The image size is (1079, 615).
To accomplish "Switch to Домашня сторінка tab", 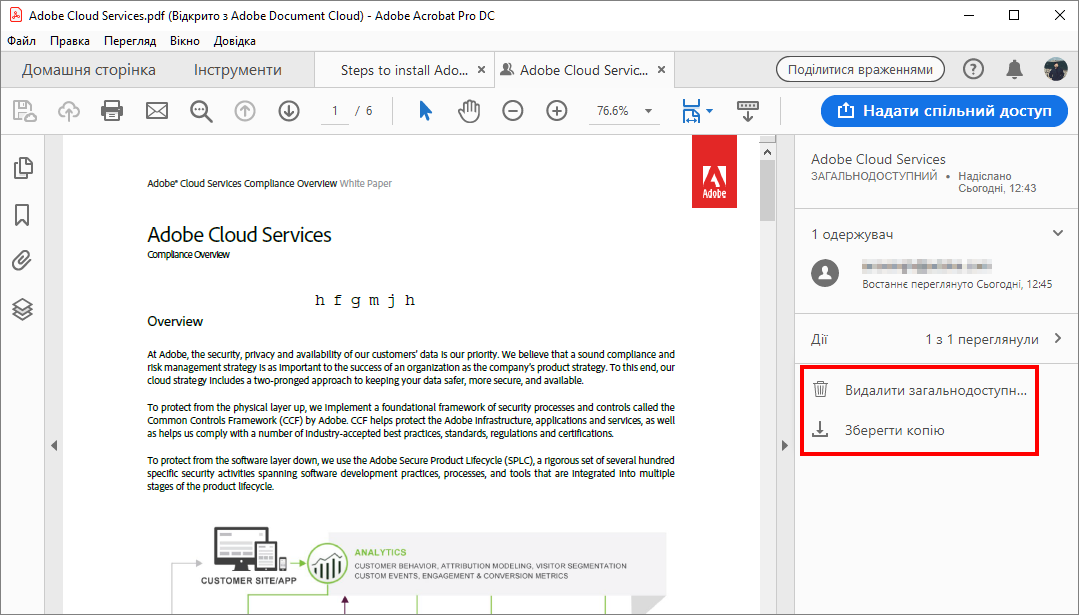I will click(x=89, y=69).
